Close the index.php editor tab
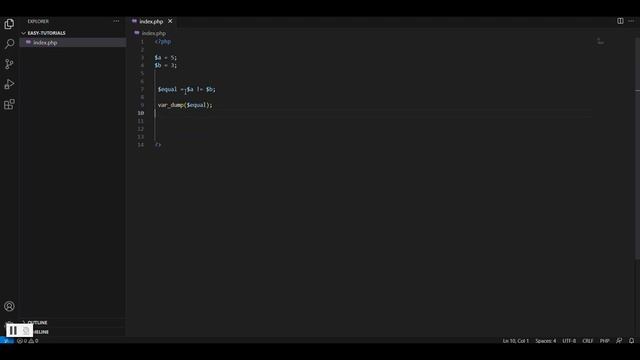 tap(170, 21)
